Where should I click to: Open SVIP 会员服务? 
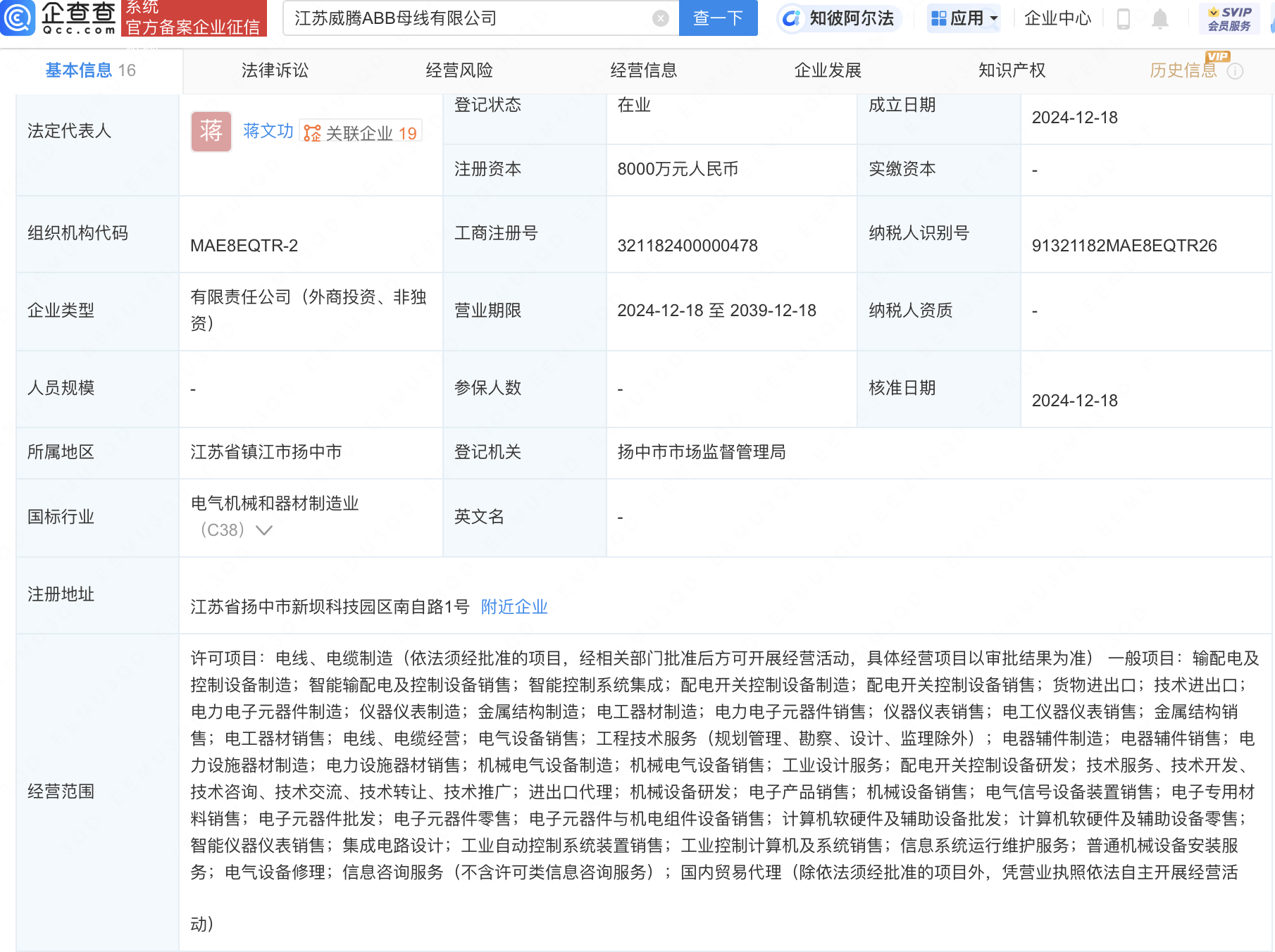(1229, 19)
